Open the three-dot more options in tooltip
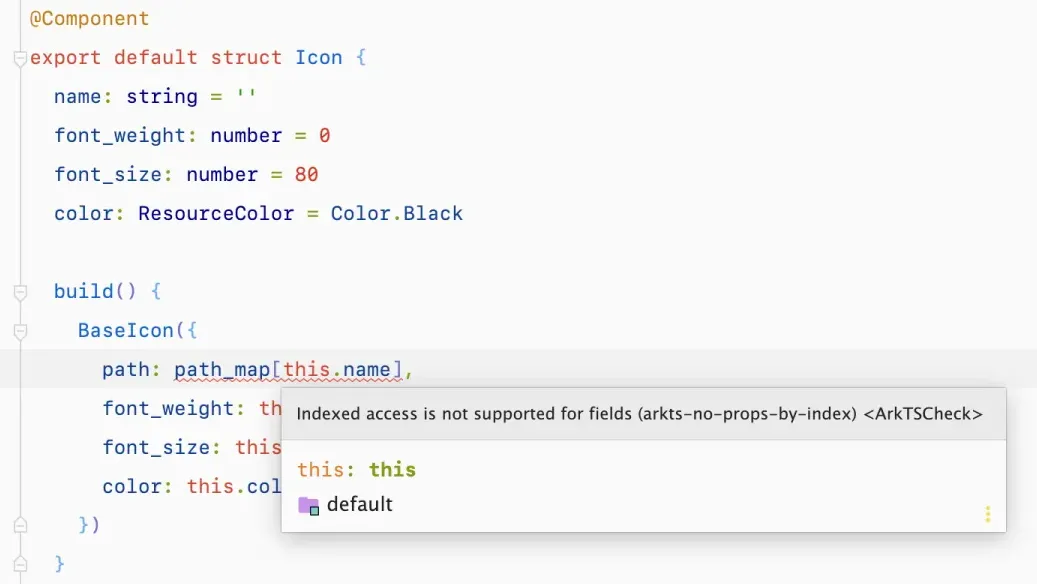This screenshot has width=1037, height=584. point(987,514)
